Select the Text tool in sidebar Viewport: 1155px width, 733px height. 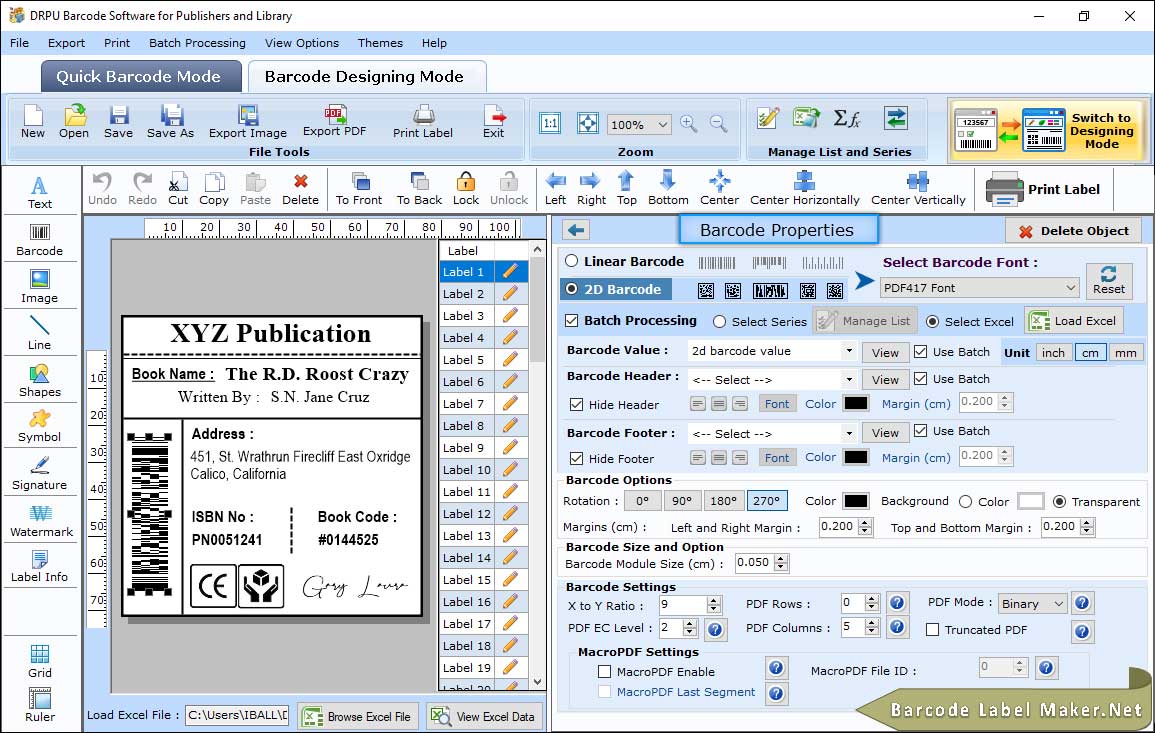pos(39,193)
